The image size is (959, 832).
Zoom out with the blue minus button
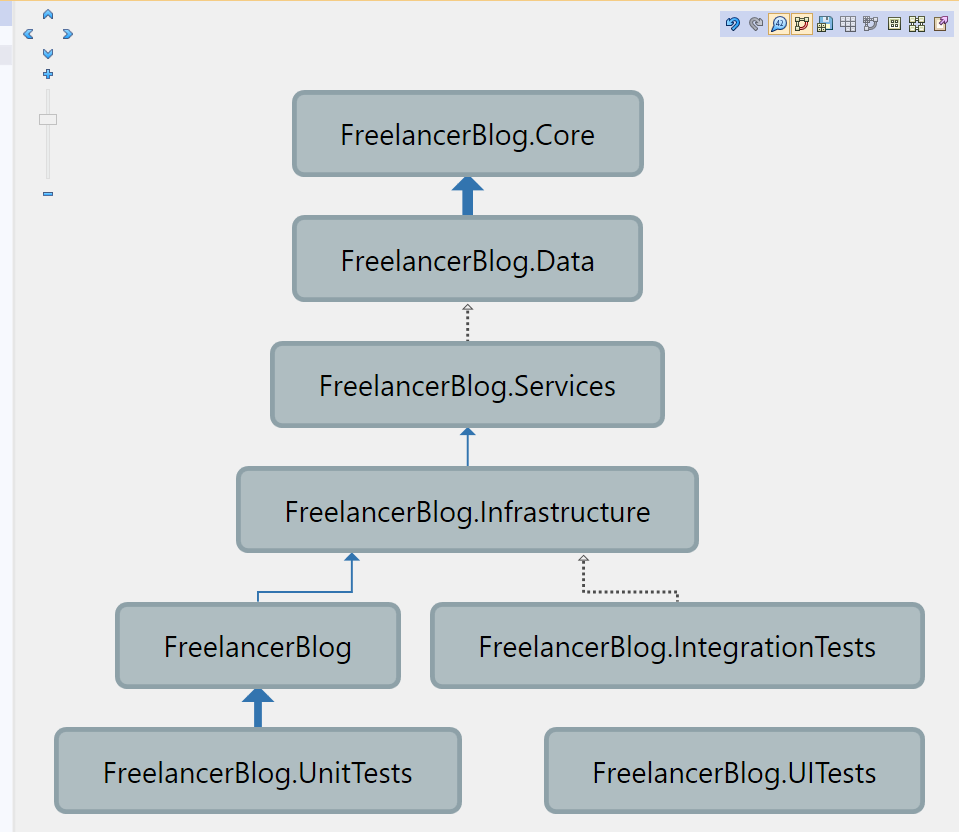48,194
